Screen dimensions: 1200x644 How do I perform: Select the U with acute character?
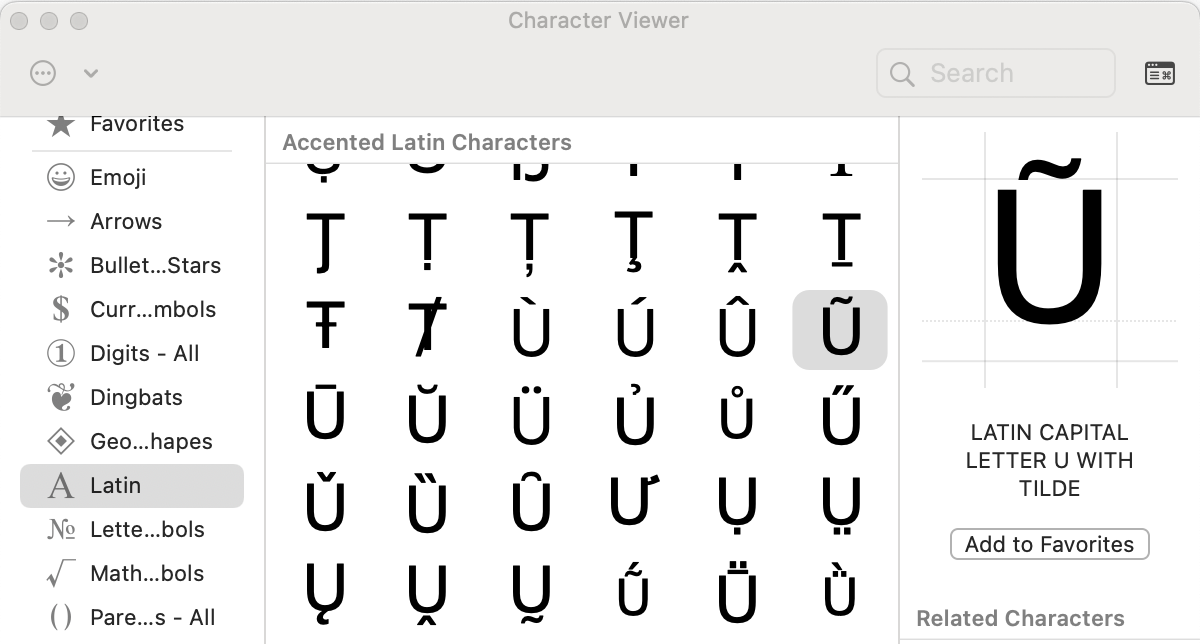[634, 330]
